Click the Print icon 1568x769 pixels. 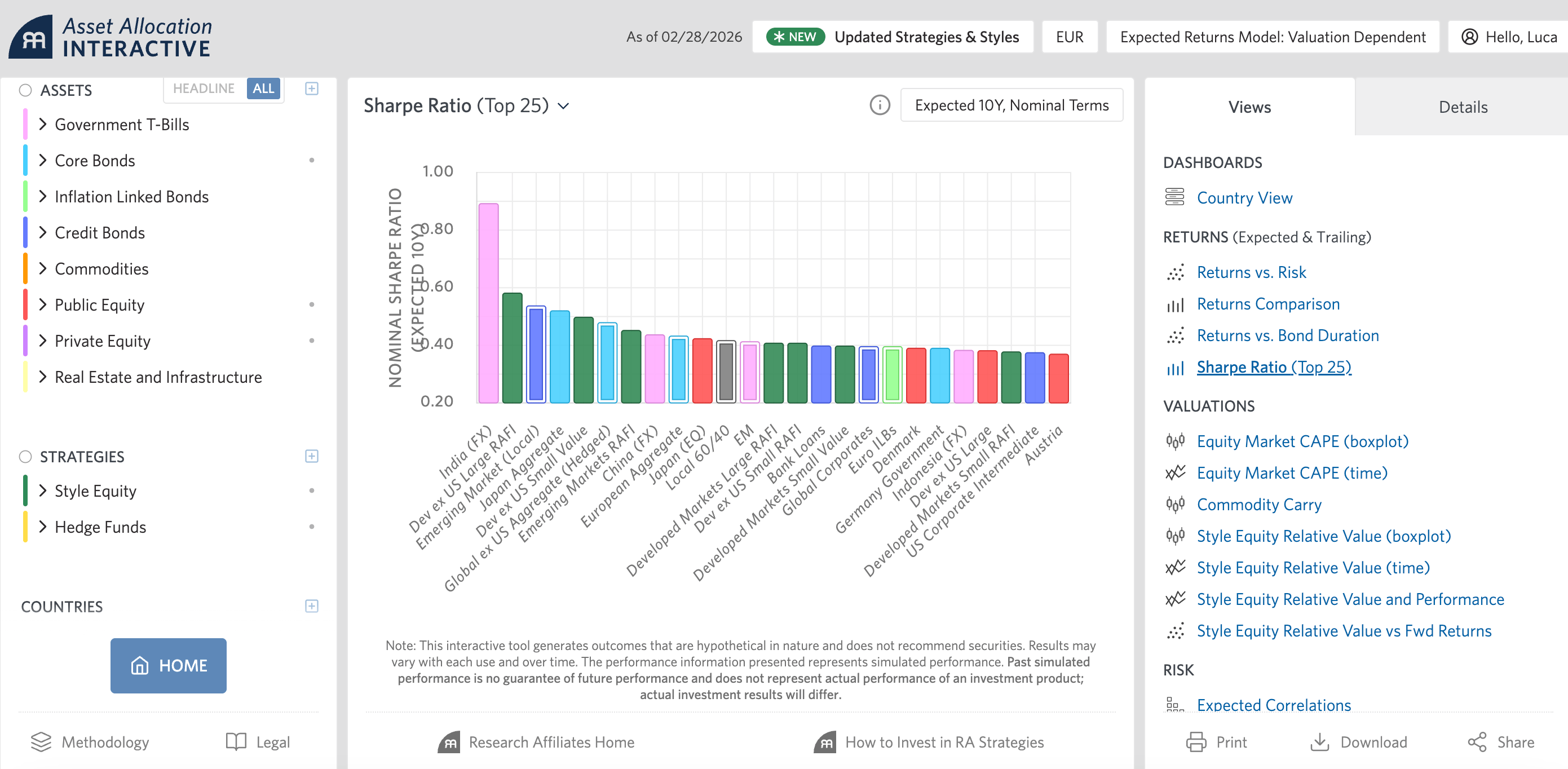pyautogui.click(x=1195, y=741)
